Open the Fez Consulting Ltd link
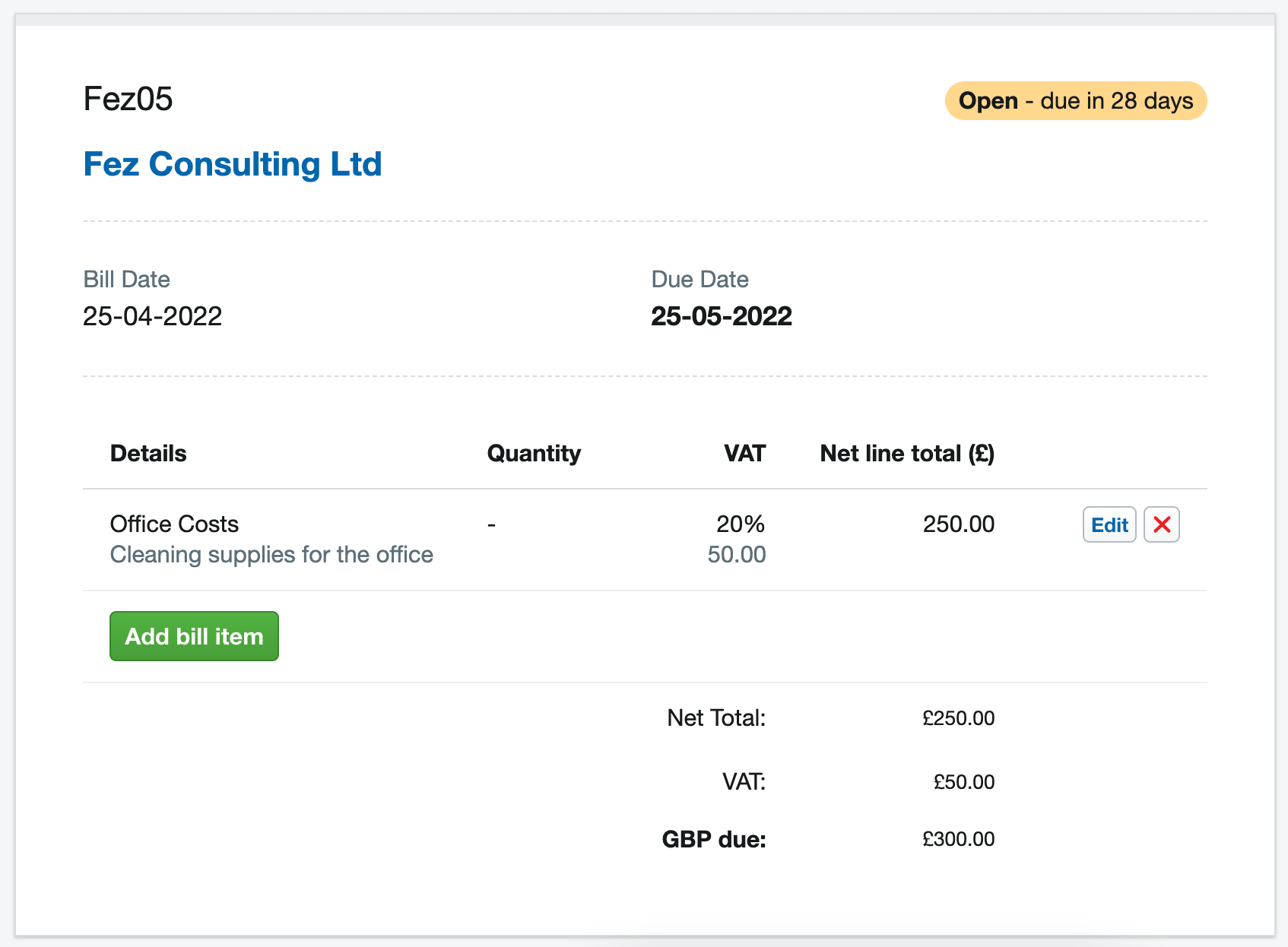 [x=232, y=164]
